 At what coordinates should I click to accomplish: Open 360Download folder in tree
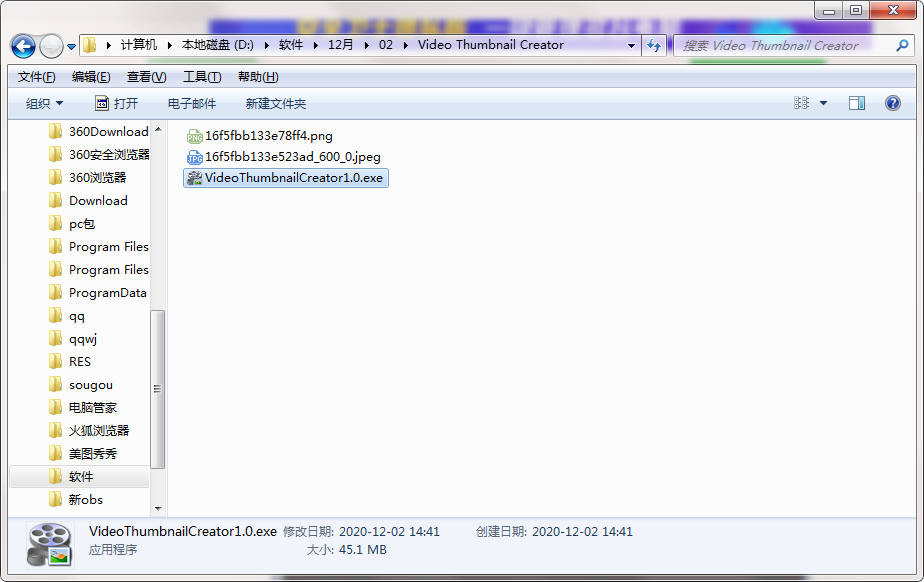point(108,132)
